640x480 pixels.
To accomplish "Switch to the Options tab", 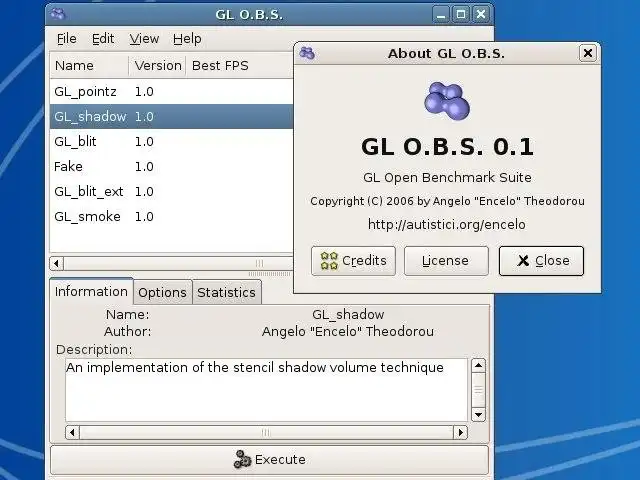I will pos(162,292).
